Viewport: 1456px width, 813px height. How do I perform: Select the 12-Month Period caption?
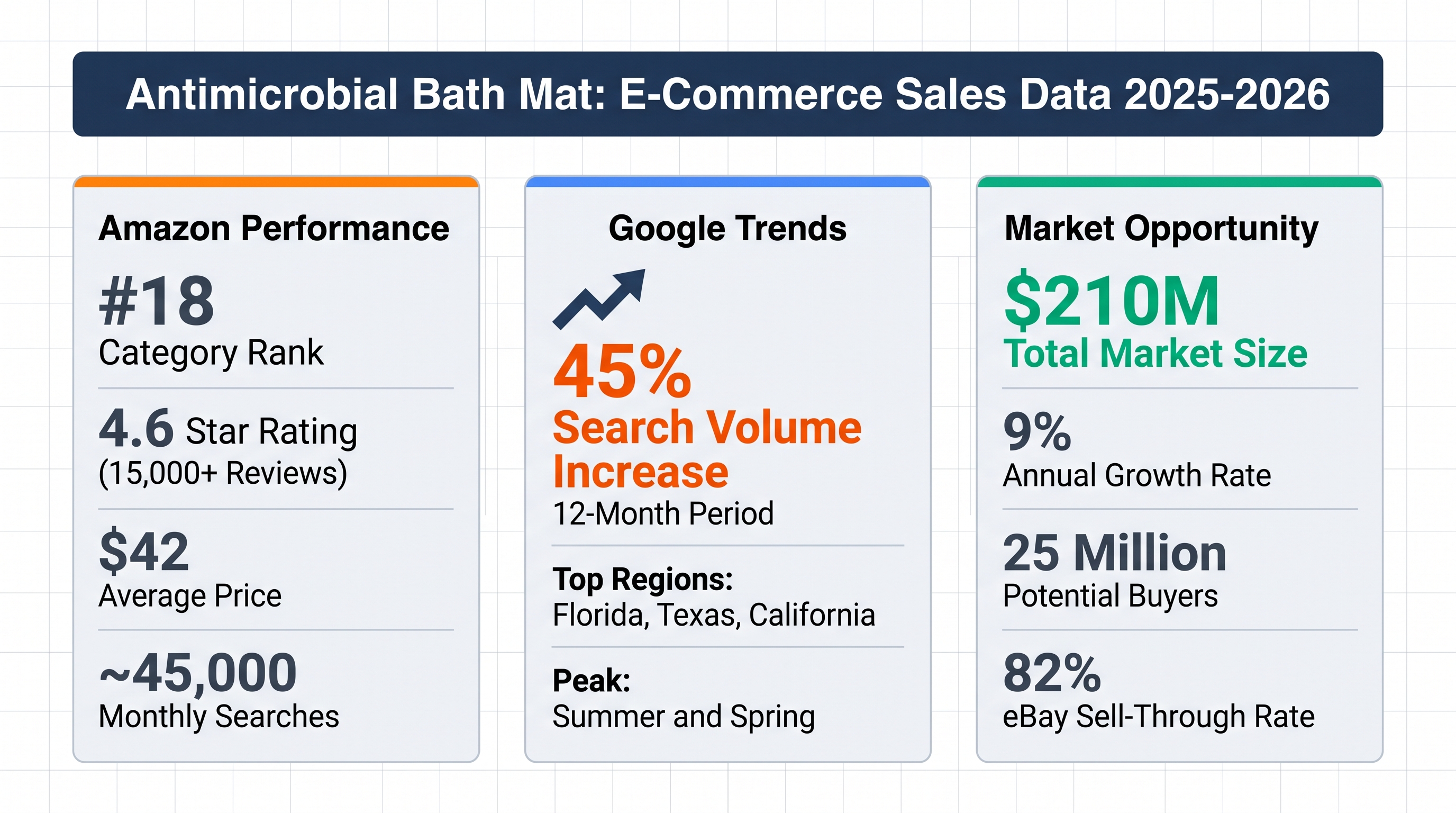[x=663, y=514]
